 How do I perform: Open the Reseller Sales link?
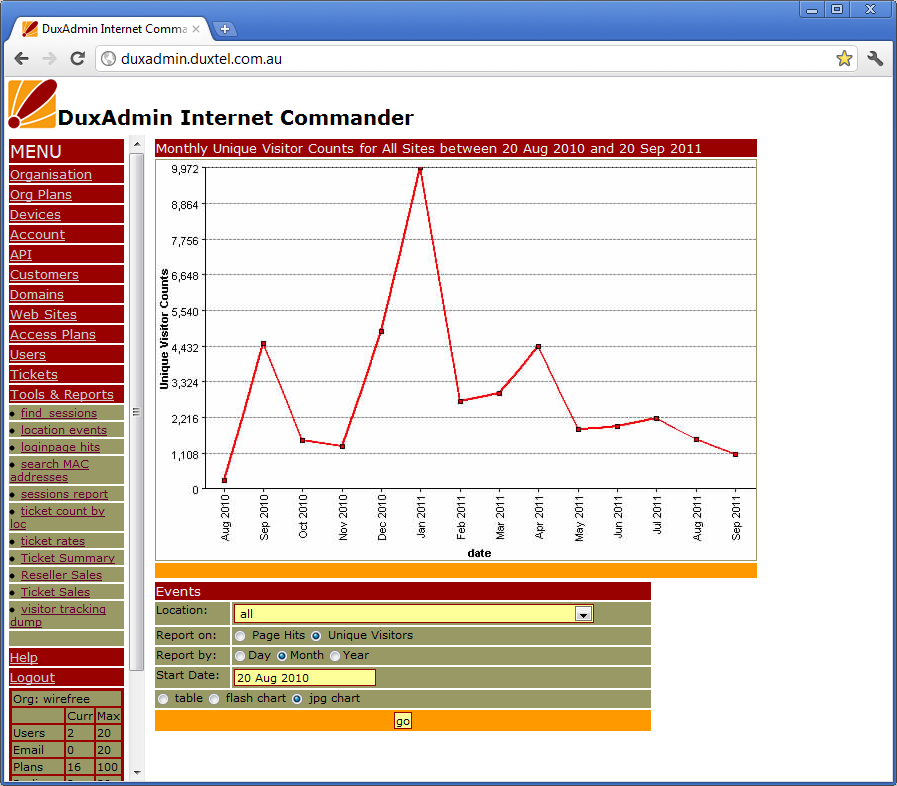coord(61,575)
